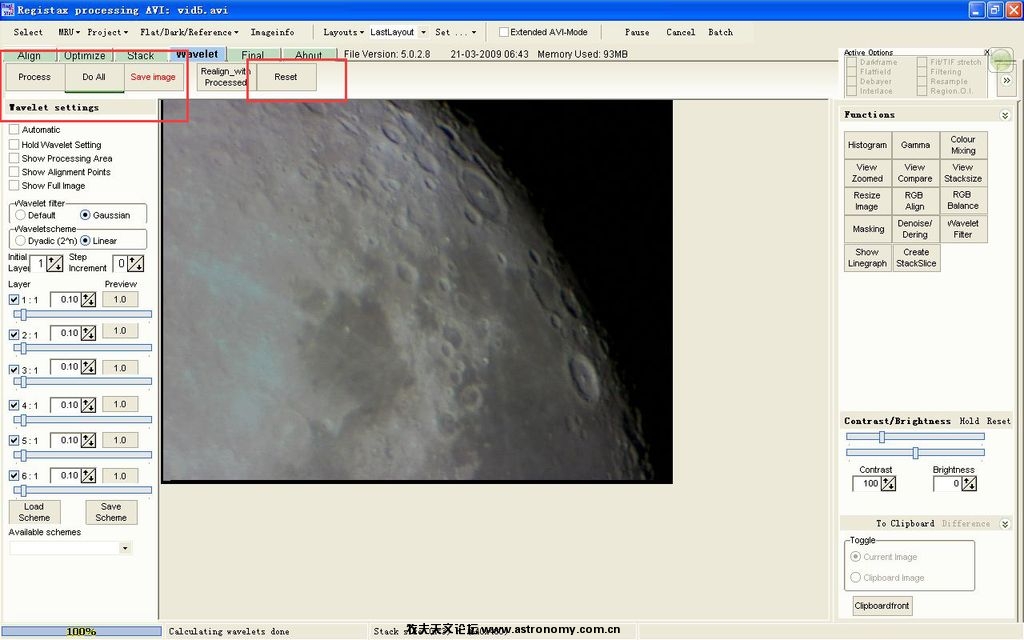1024x640 pixels.
Task: Adjust the Brightness slider
Action: (915, 453)
